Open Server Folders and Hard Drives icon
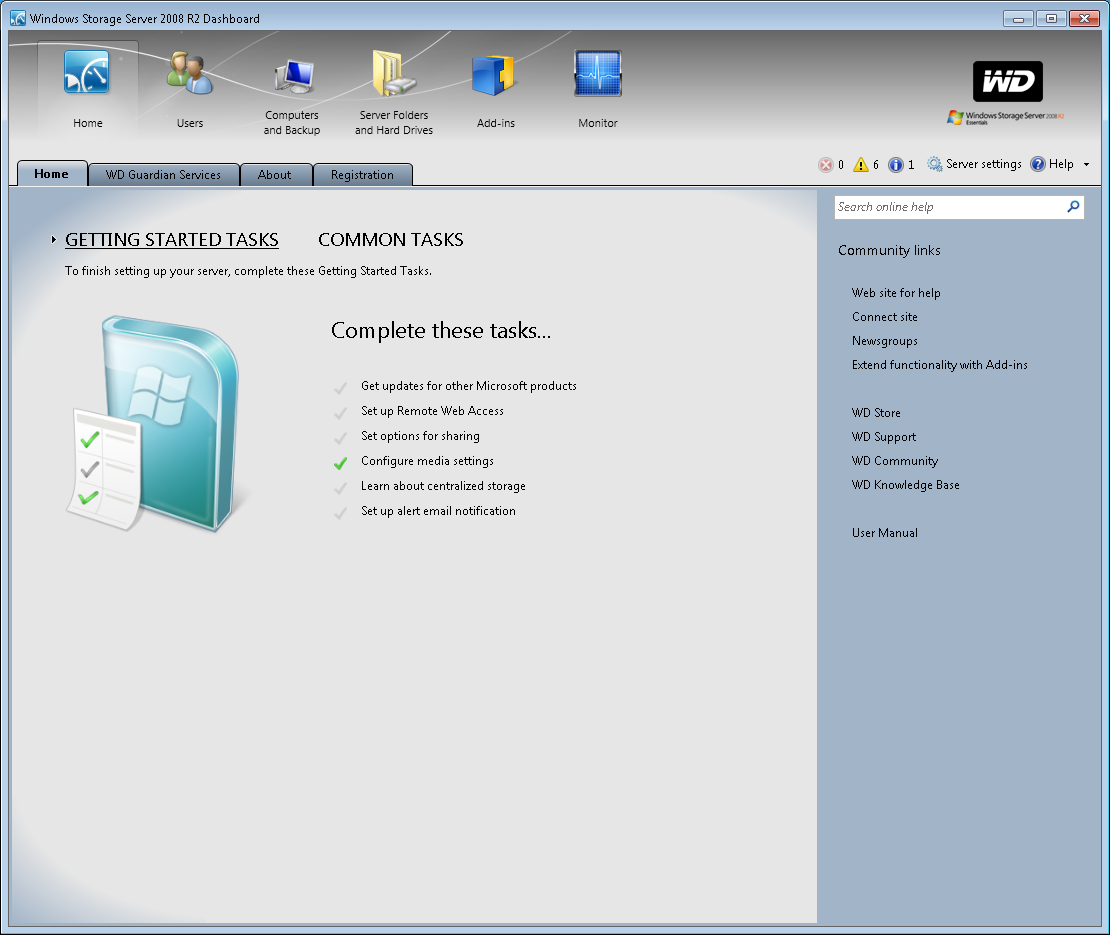This screenshot has width=1110, height=935. click(394, 73)
